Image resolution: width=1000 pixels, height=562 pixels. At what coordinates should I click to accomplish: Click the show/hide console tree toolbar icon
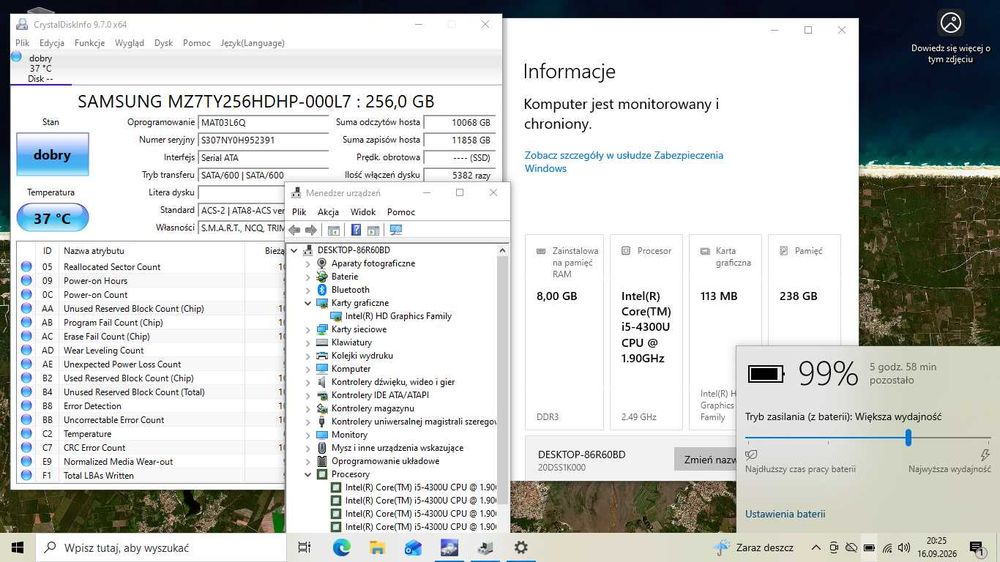click(334, 230)
